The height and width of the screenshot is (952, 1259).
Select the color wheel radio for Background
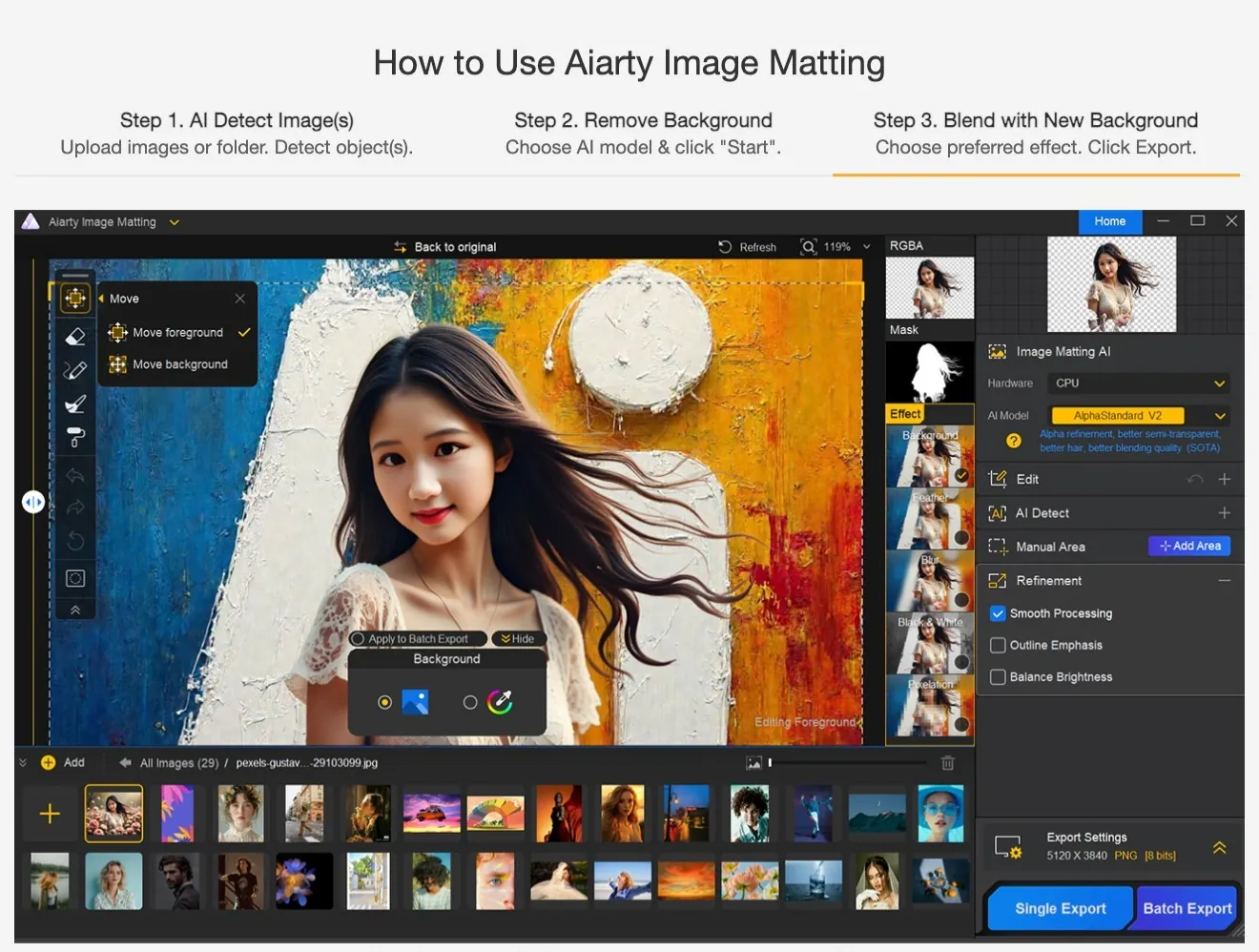point(470,701)
